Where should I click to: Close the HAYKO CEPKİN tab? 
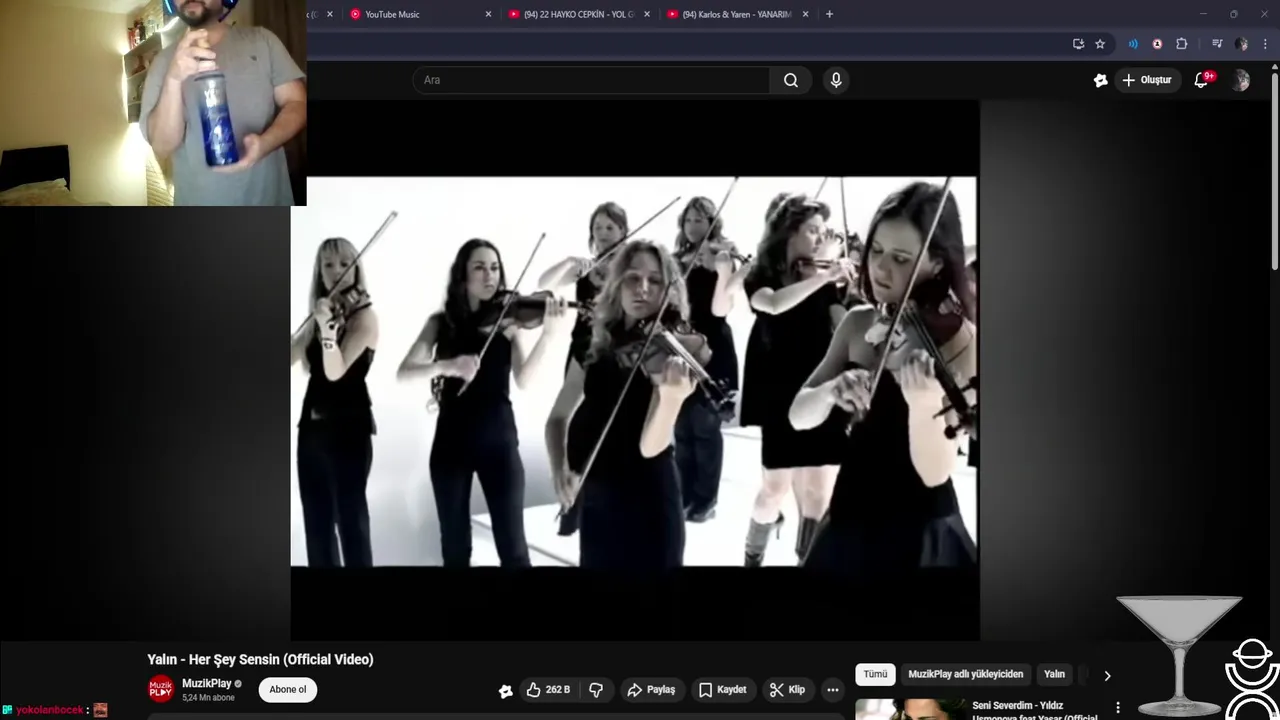click(647, 14)
